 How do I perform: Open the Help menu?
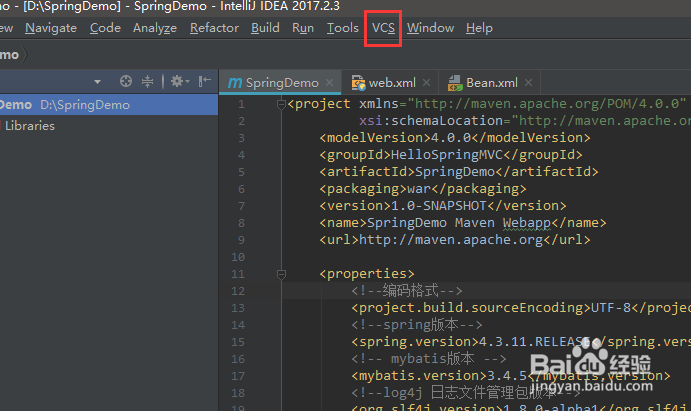click(x=479, y=28)
